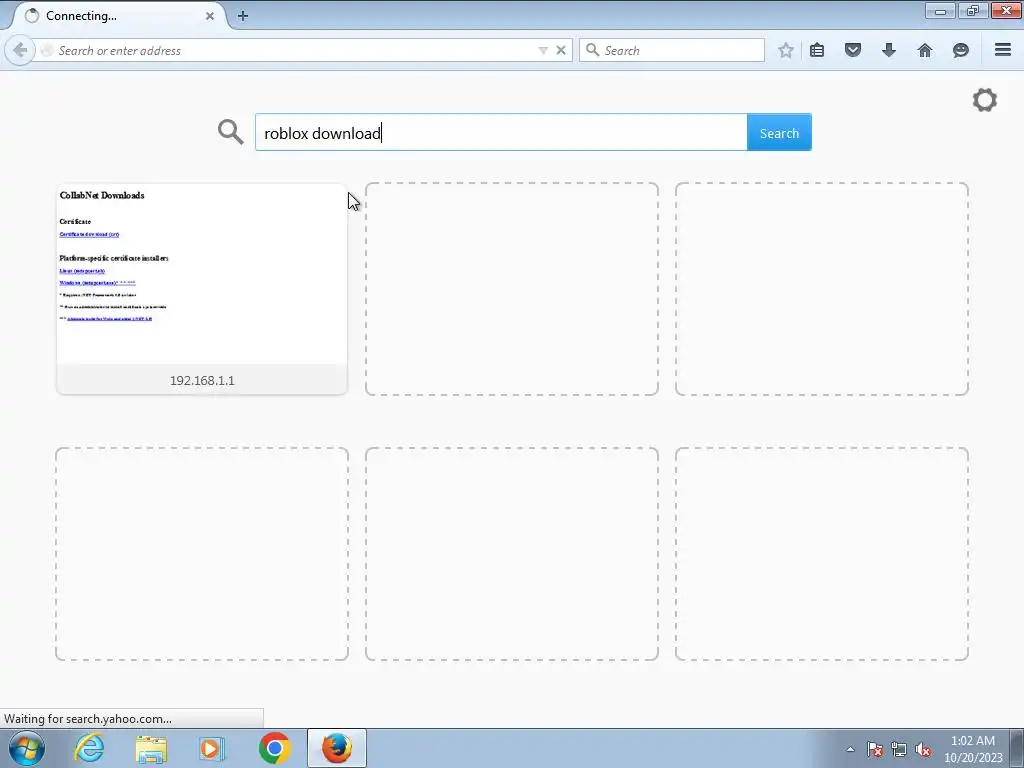Focus the Search or enter address bar

click(x=294, y=50)
